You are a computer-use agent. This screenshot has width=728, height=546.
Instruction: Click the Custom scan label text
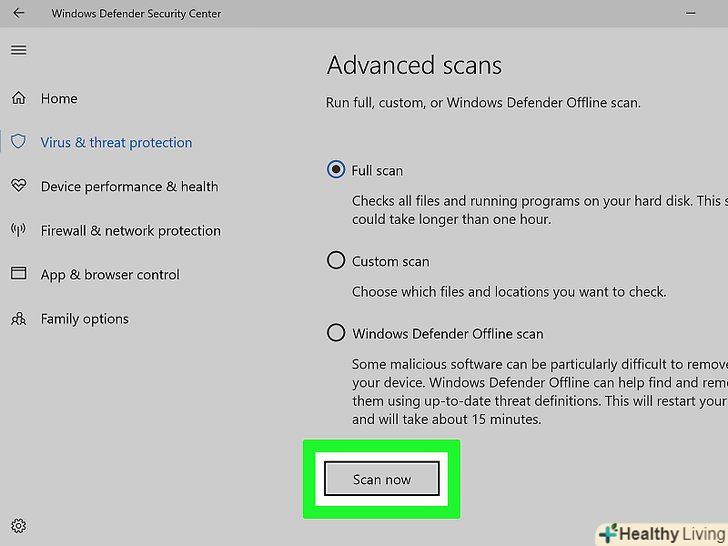(x=390, y=261)
